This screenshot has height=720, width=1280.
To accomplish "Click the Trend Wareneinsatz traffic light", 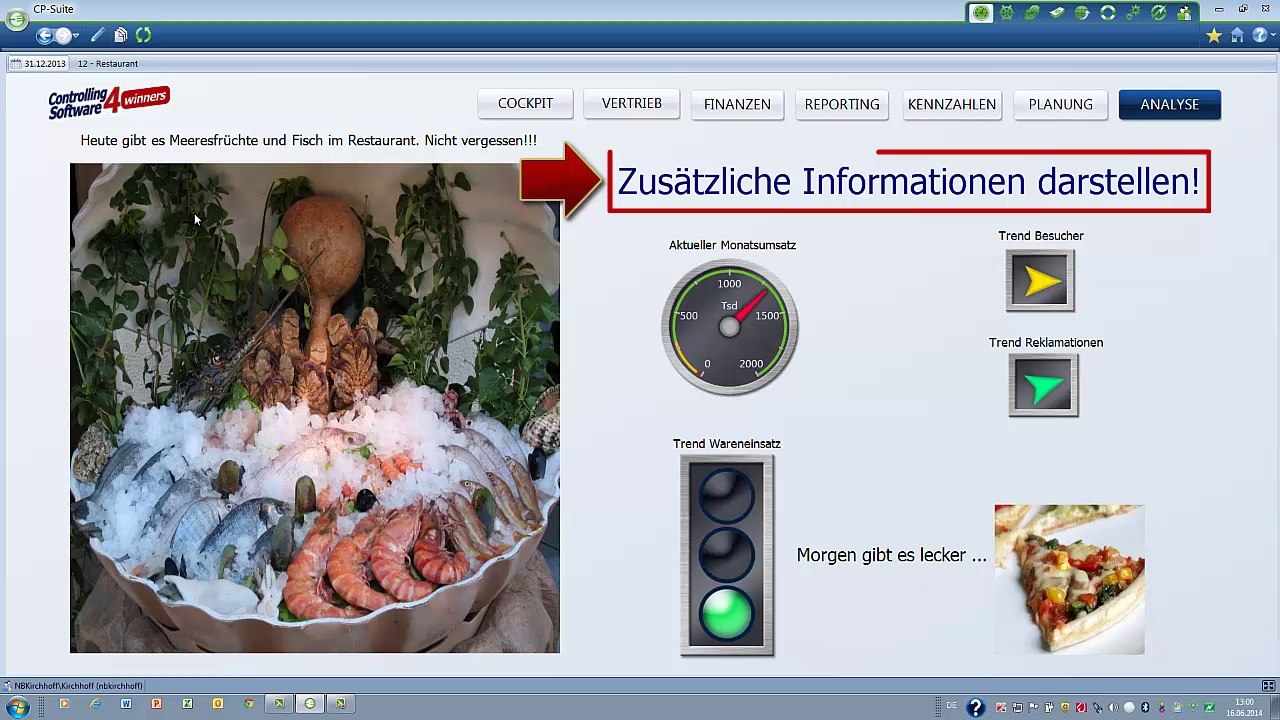I will (727, 556).
